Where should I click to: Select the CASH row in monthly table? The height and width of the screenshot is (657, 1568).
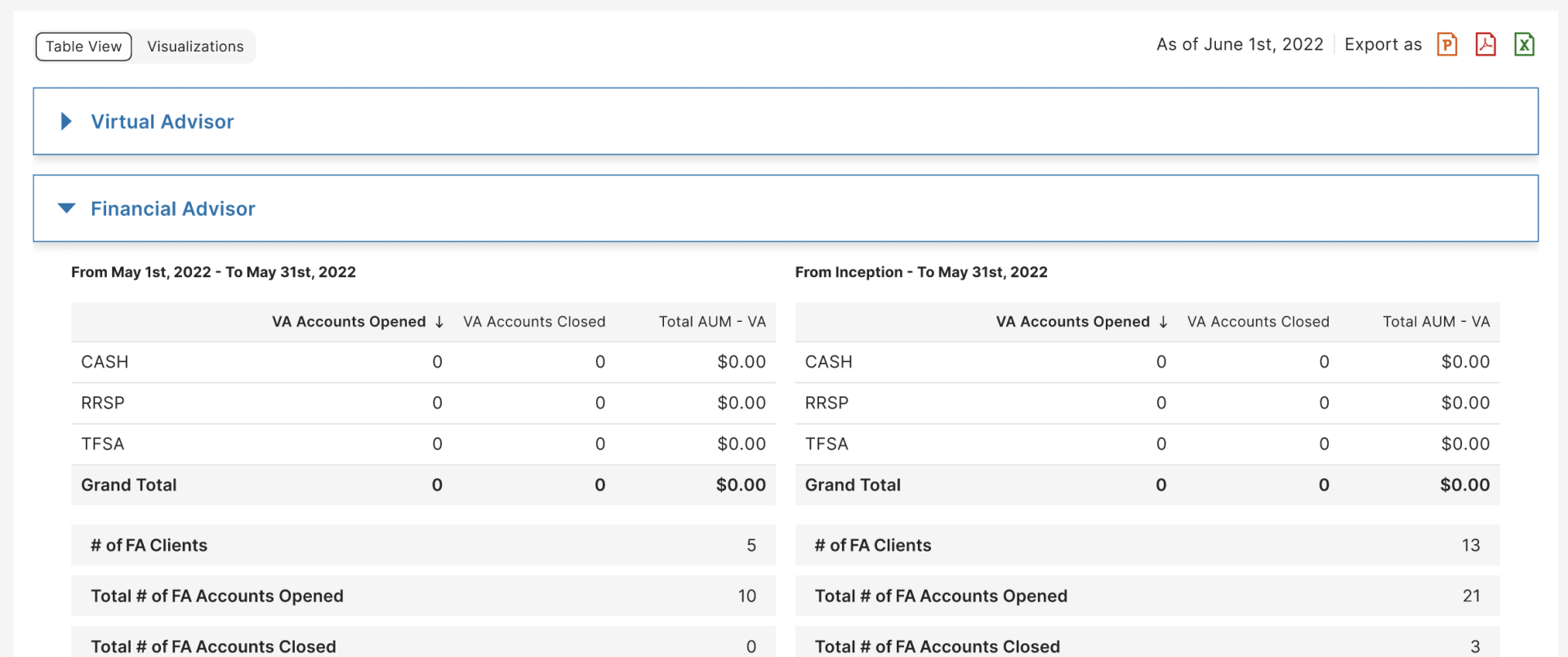[x=105, y=362]
